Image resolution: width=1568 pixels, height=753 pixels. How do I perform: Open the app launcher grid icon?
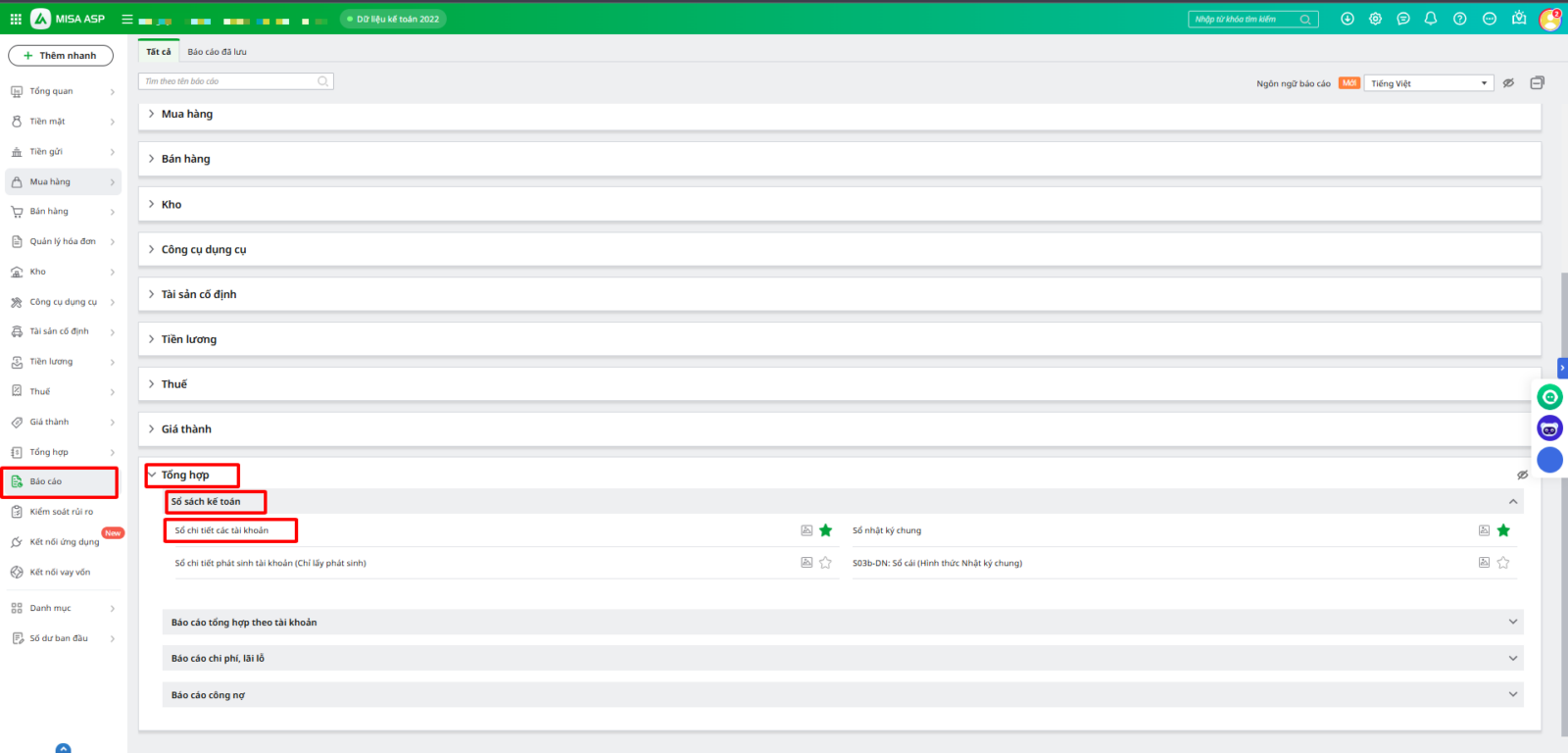point(16,19)
